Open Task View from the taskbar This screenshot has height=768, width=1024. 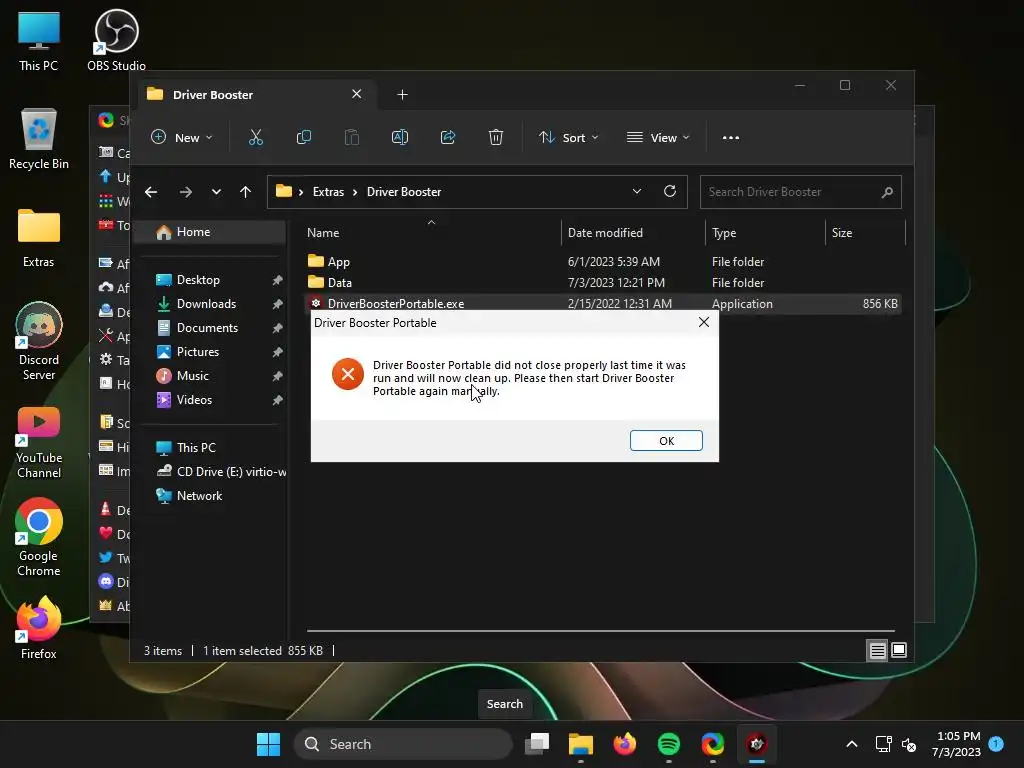pyautogui.click(x=537, y=744)
